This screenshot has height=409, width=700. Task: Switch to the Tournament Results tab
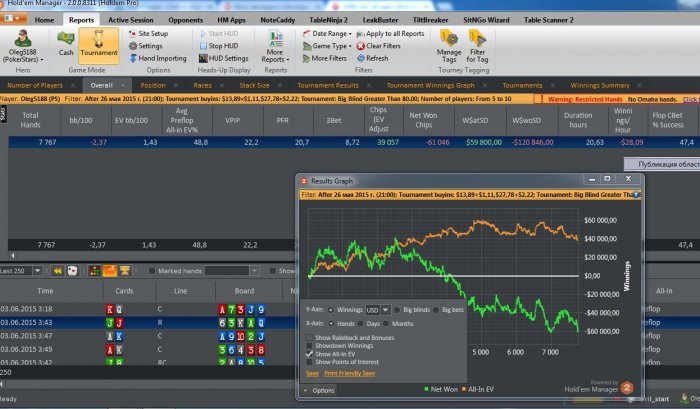pyautogui.click(x=328, y=86)
